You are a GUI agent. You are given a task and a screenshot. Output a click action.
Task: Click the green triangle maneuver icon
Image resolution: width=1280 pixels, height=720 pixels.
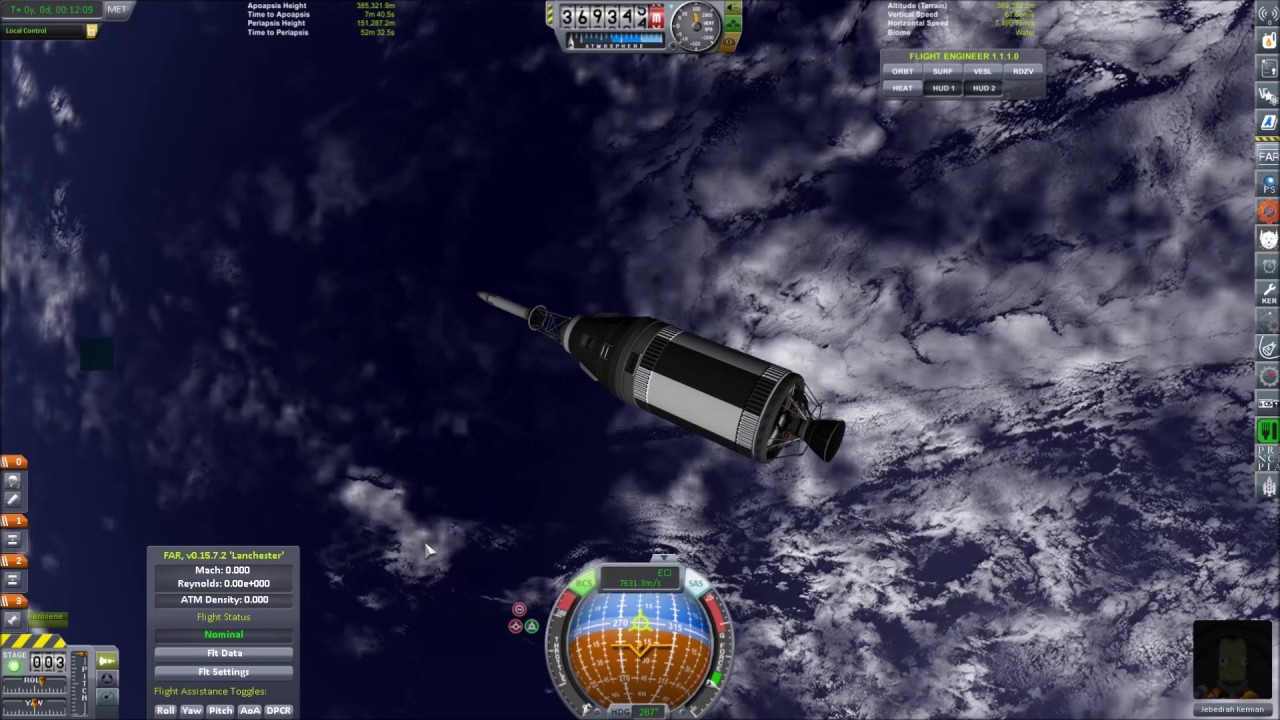(532, 626)
